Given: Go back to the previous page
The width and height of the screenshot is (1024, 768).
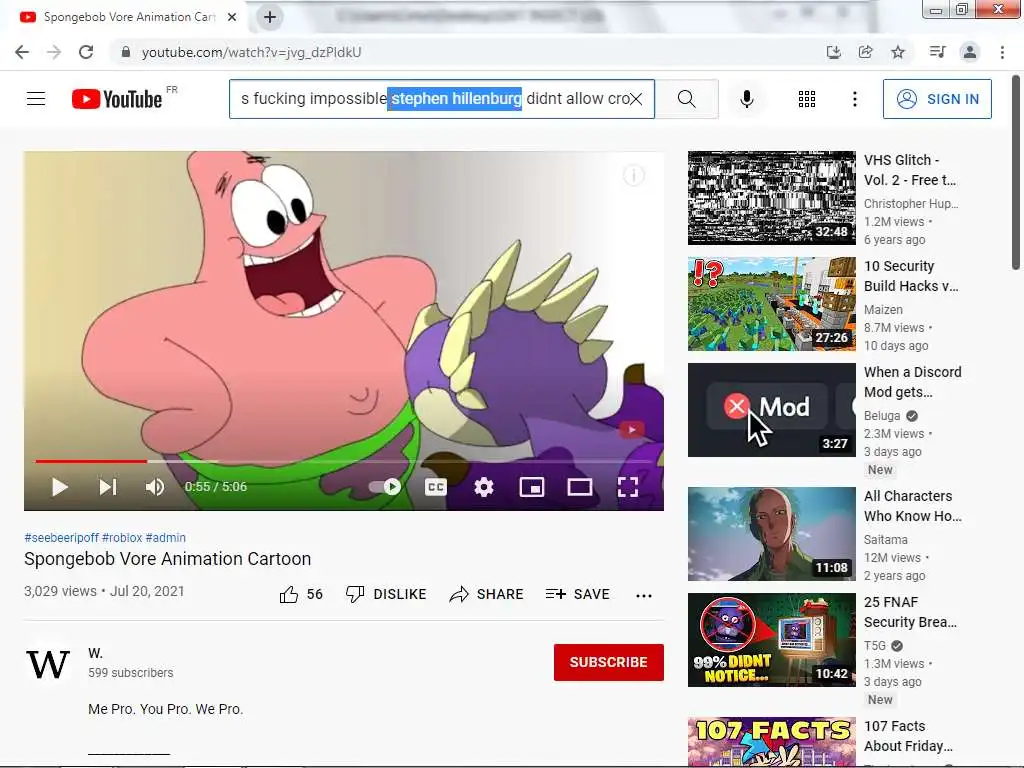Looking at the screenshot, I should pyautogui.click(x=22, y=52).
